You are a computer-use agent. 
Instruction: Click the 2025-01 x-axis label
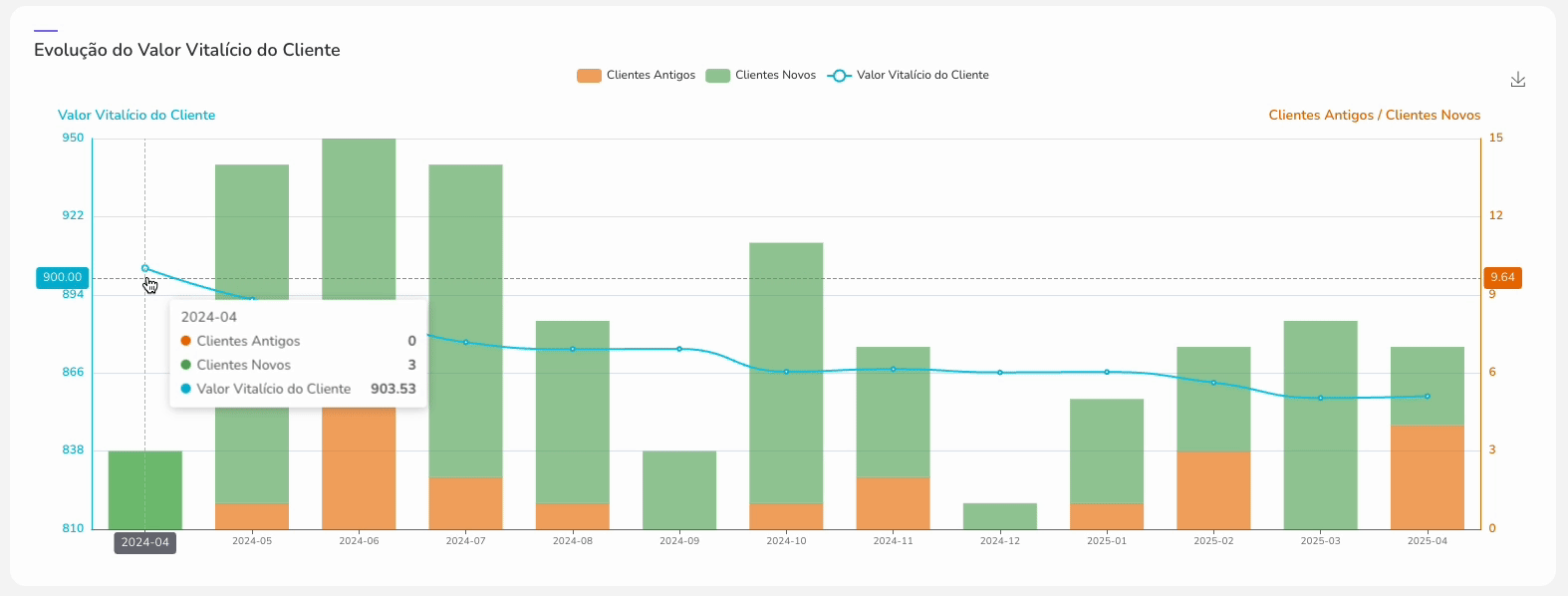[1107, 541]
